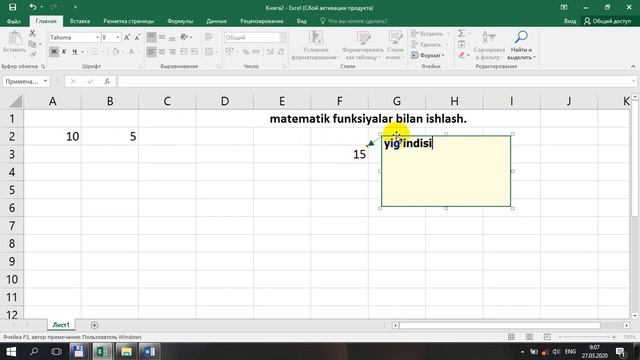Viewport: 640px width, 360px height.
Task: Click the merge and center icon
Action: (x=209, y=52)
